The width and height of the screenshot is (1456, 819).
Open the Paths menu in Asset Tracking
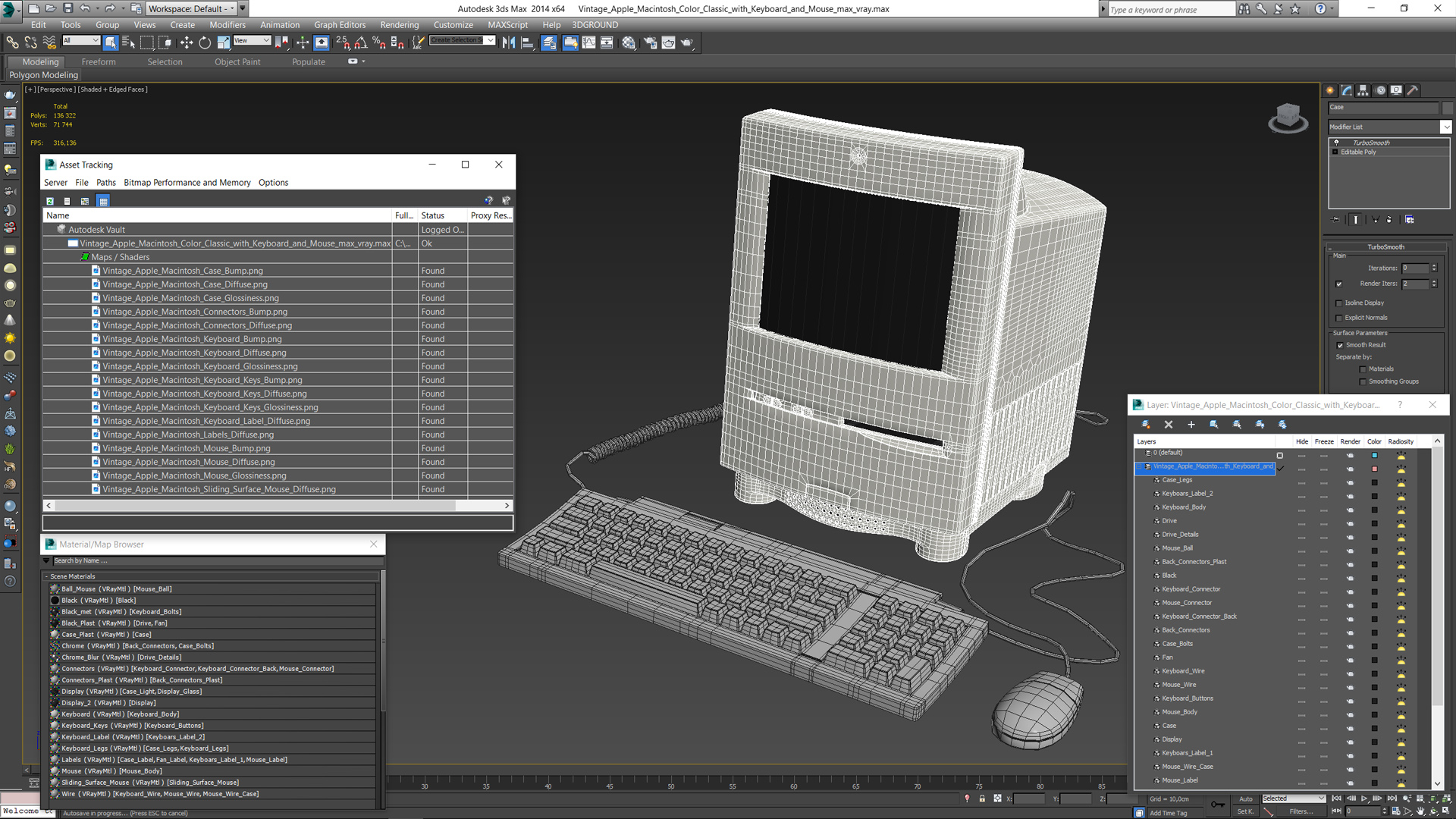[106, 182]
